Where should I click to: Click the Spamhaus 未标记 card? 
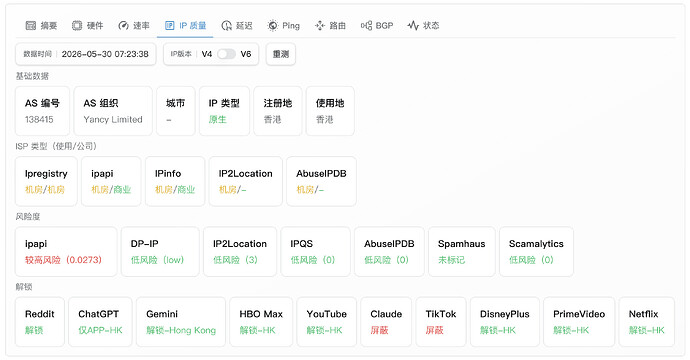[462, 252]
